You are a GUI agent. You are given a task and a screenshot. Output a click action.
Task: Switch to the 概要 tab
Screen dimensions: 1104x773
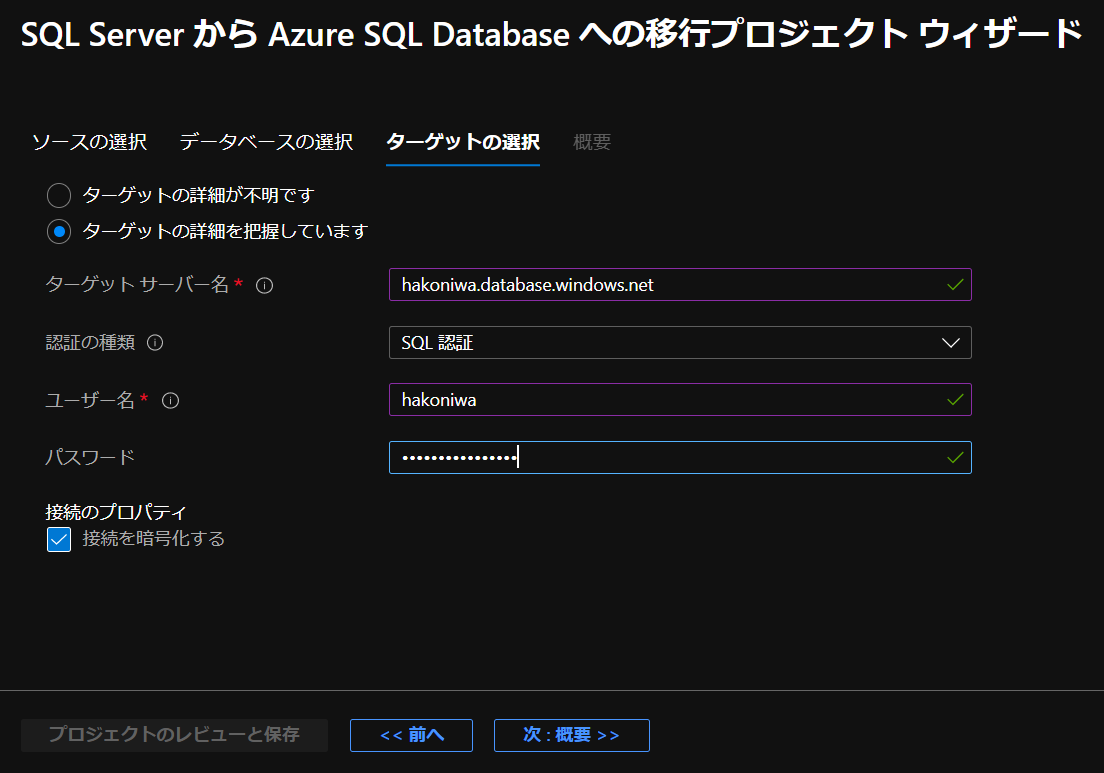pos(591,142)
